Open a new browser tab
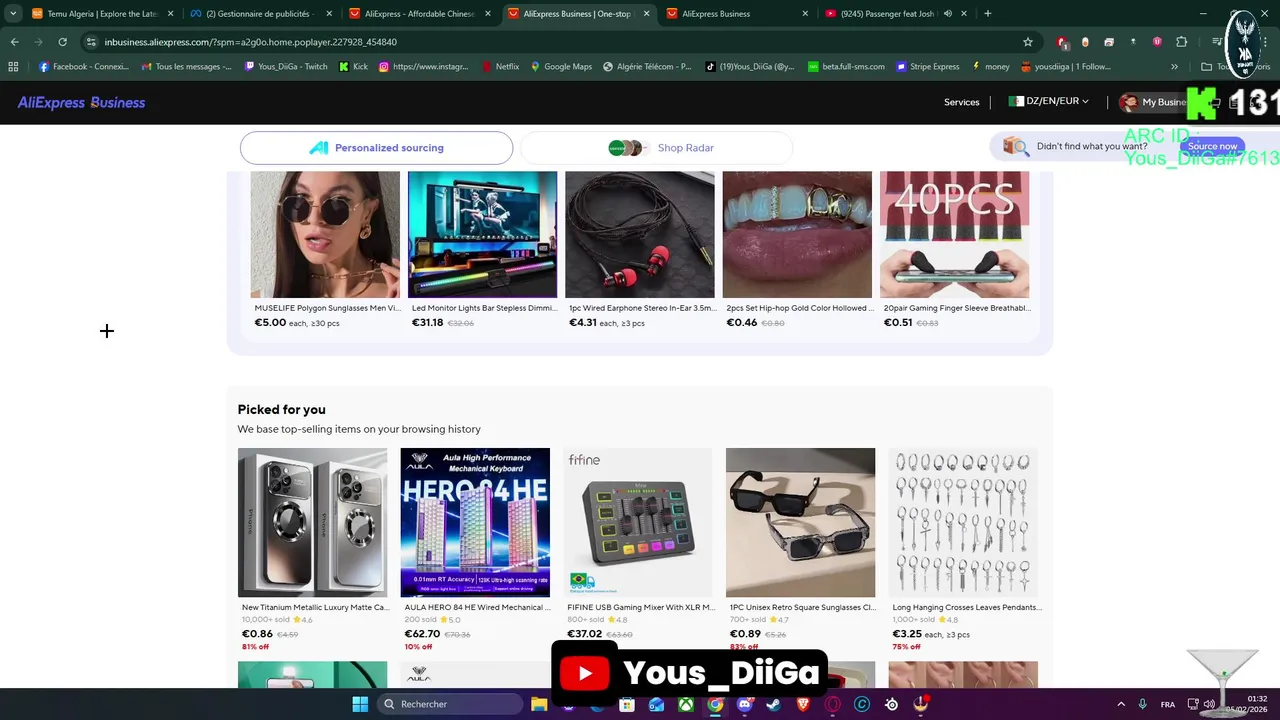Viewport: 1280px width, 720px height. point(987,14)
